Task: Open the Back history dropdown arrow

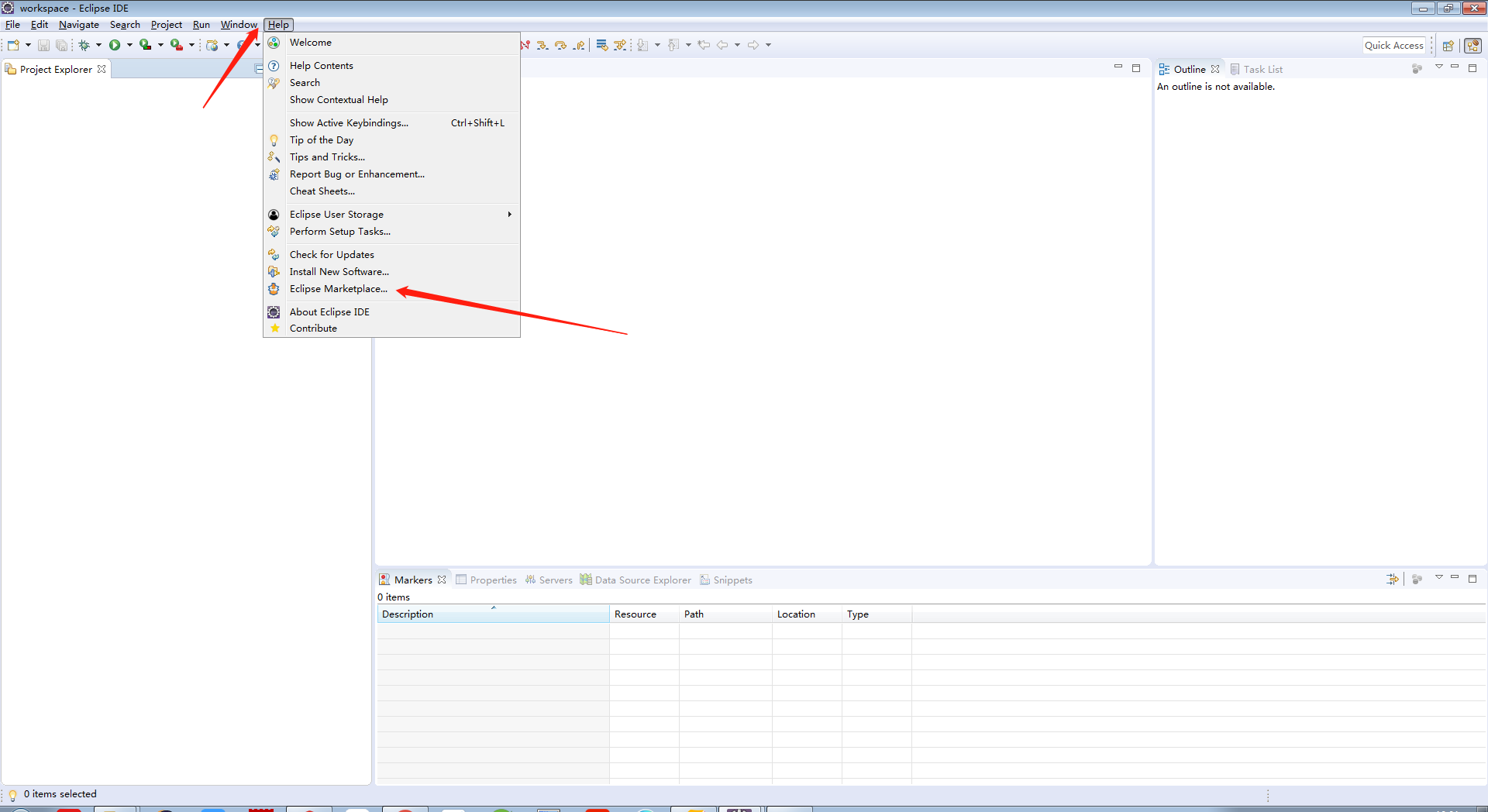Action: click(737, 45)
